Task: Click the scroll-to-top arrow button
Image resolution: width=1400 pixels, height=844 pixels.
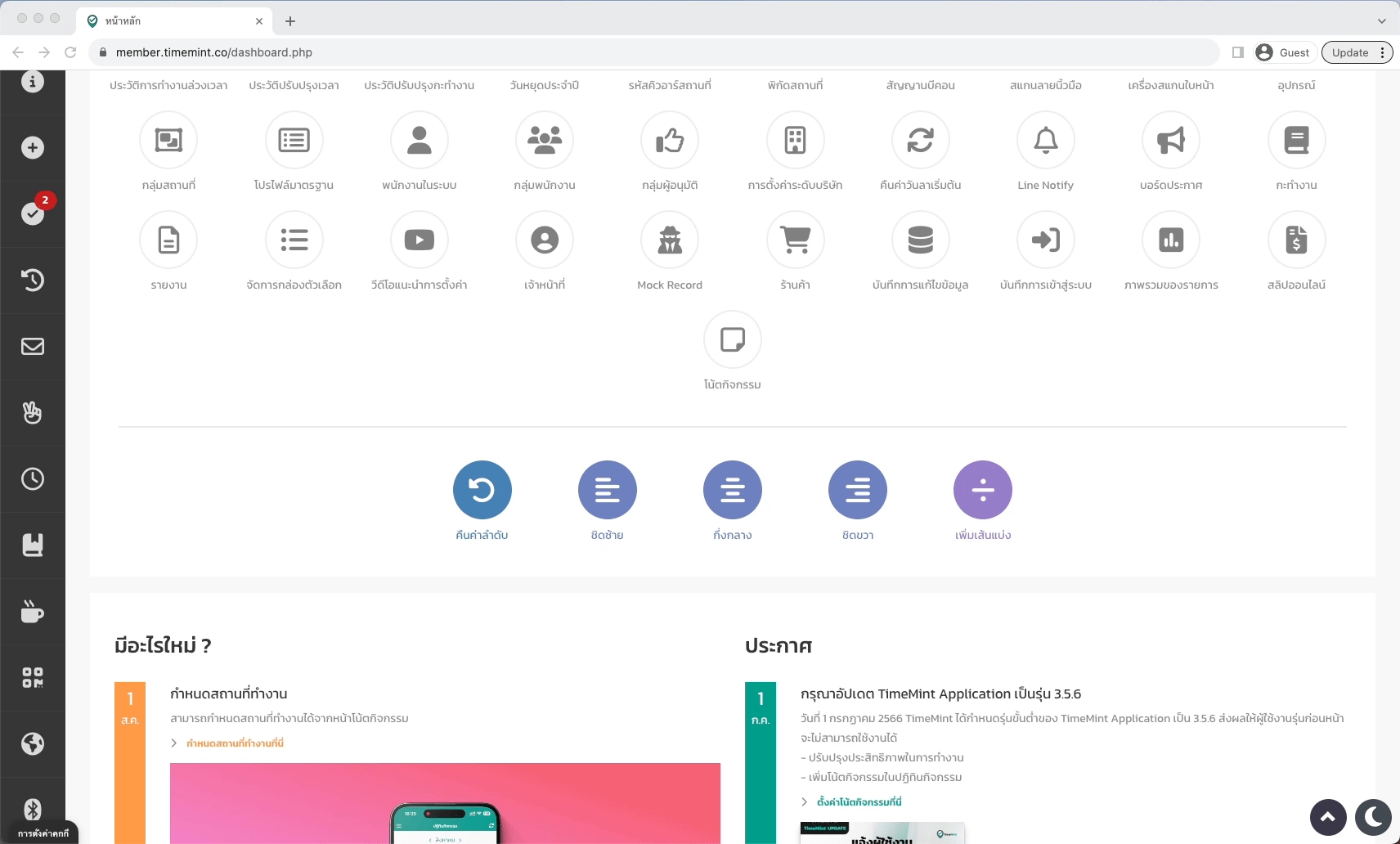Action: (1328, 816)
